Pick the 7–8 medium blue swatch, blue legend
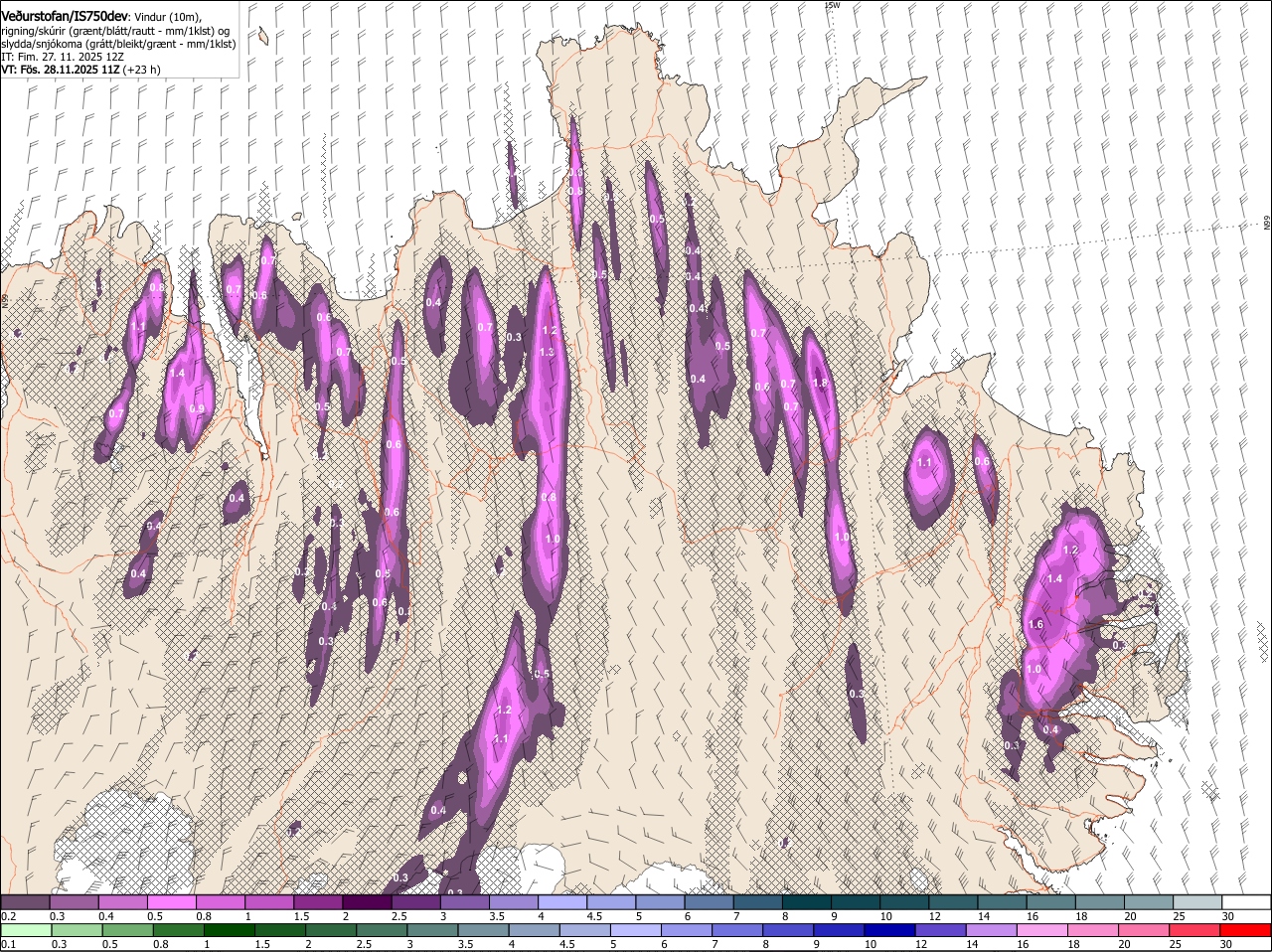Viewport: 1272px width, 952px height. pyautogui.click(x=736, y=930)
